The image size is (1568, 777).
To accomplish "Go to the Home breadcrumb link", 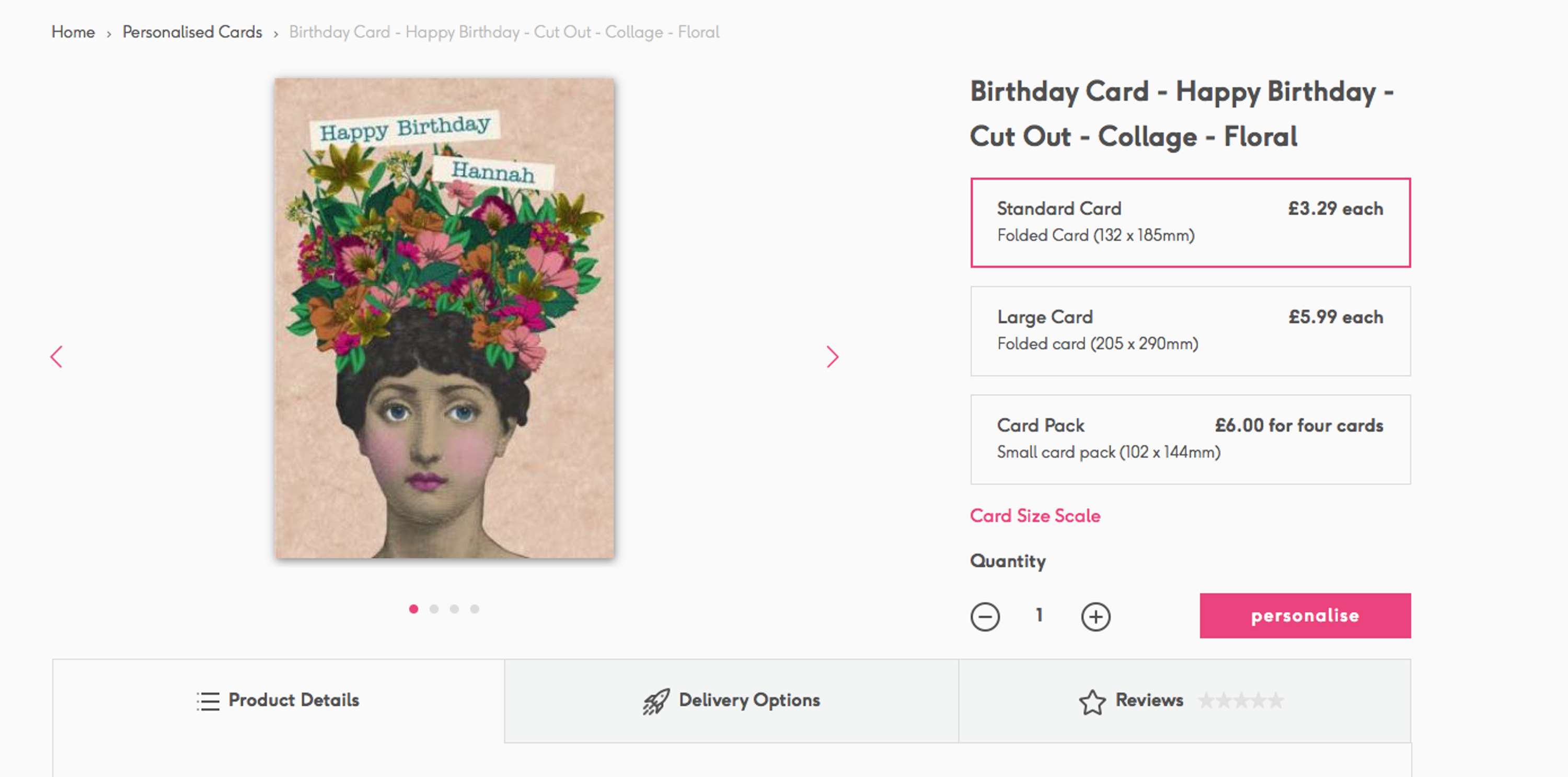I will pos(73,32).
